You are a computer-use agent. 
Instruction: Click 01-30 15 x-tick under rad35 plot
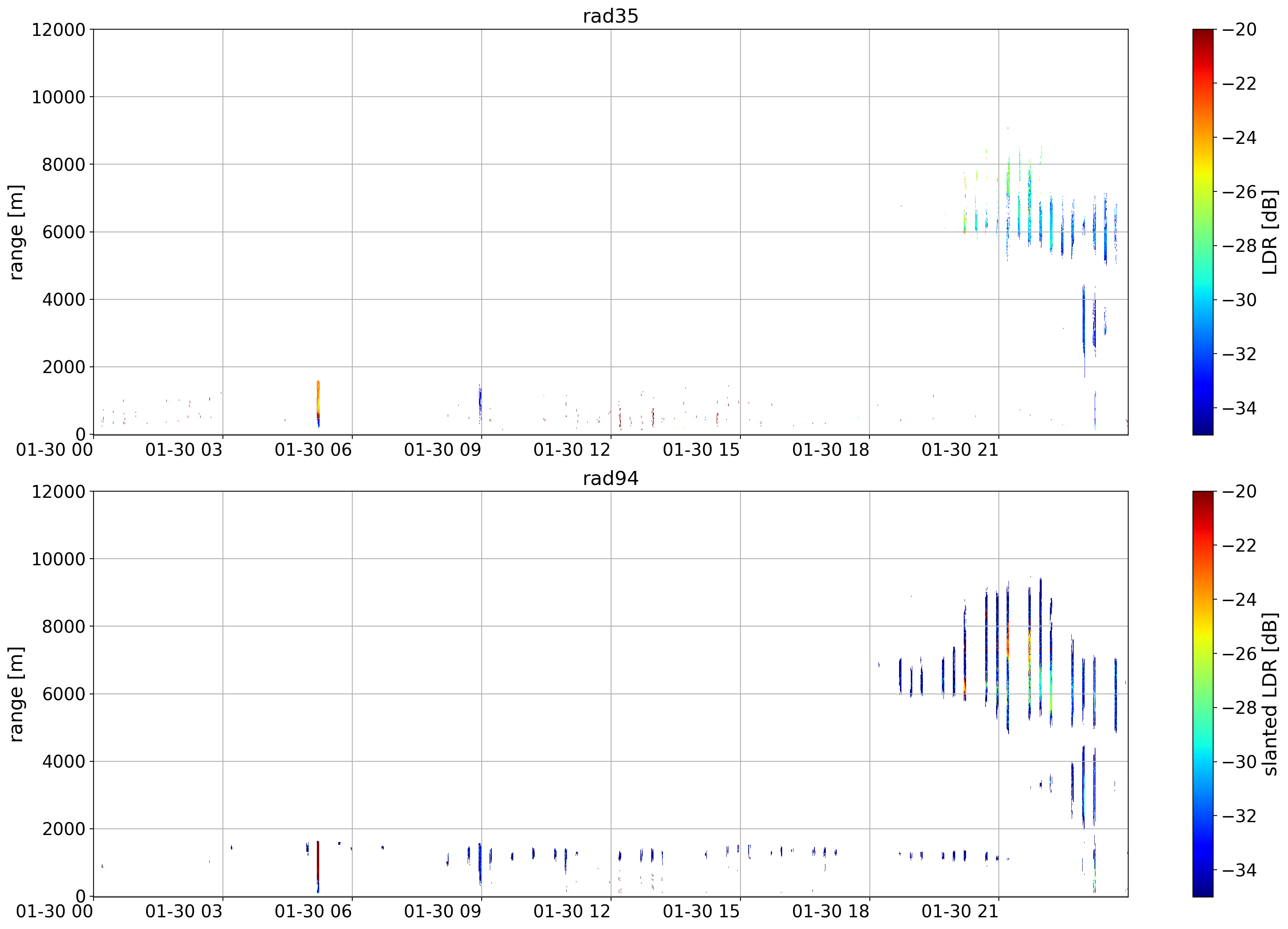(701, 450)
